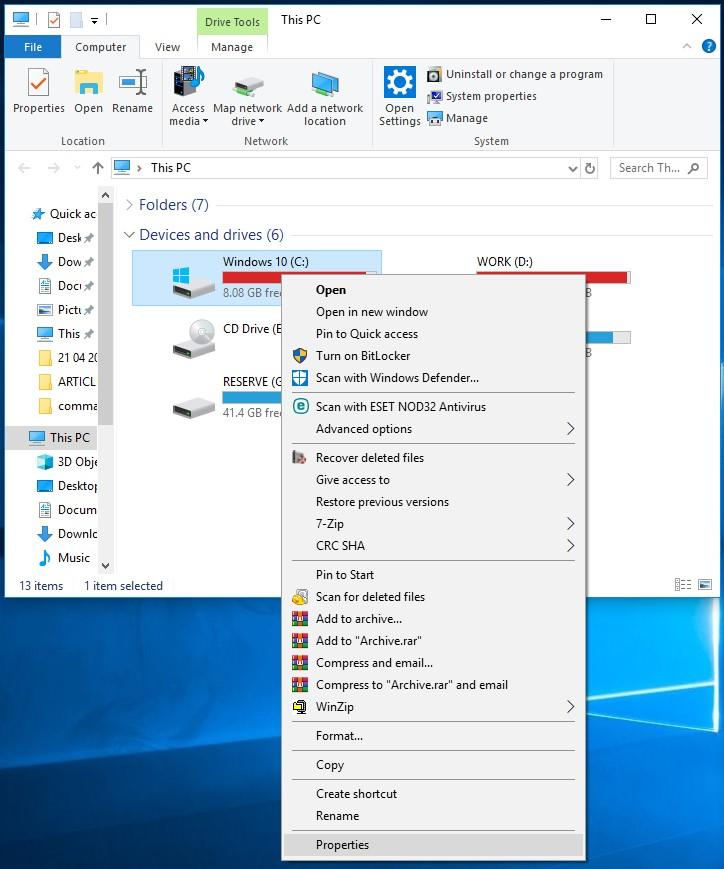Switch to large icons view in the status bar

tap(705, 585)
